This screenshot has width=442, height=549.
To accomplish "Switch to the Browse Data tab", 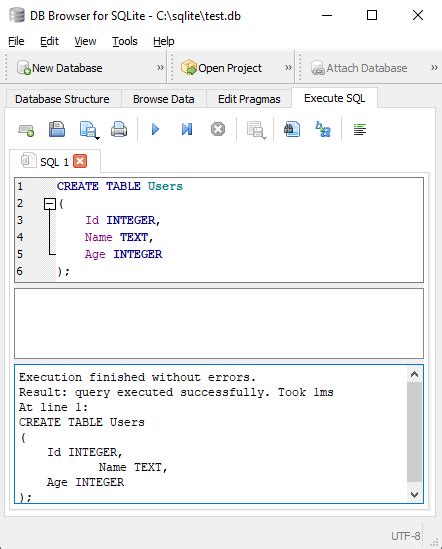I will click(x=164, y=99).
